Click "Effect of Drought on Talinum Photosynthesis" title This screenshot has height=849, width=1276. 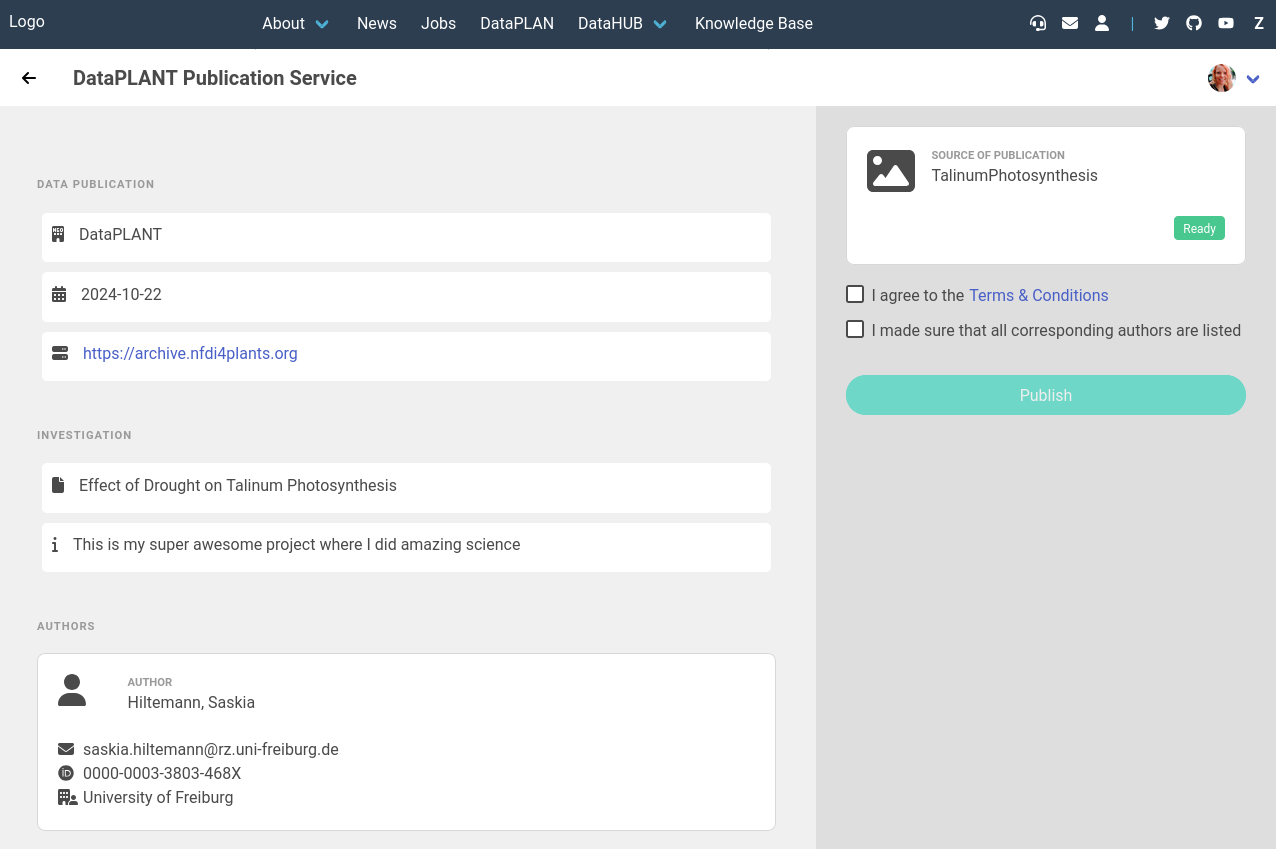point(238,485)
